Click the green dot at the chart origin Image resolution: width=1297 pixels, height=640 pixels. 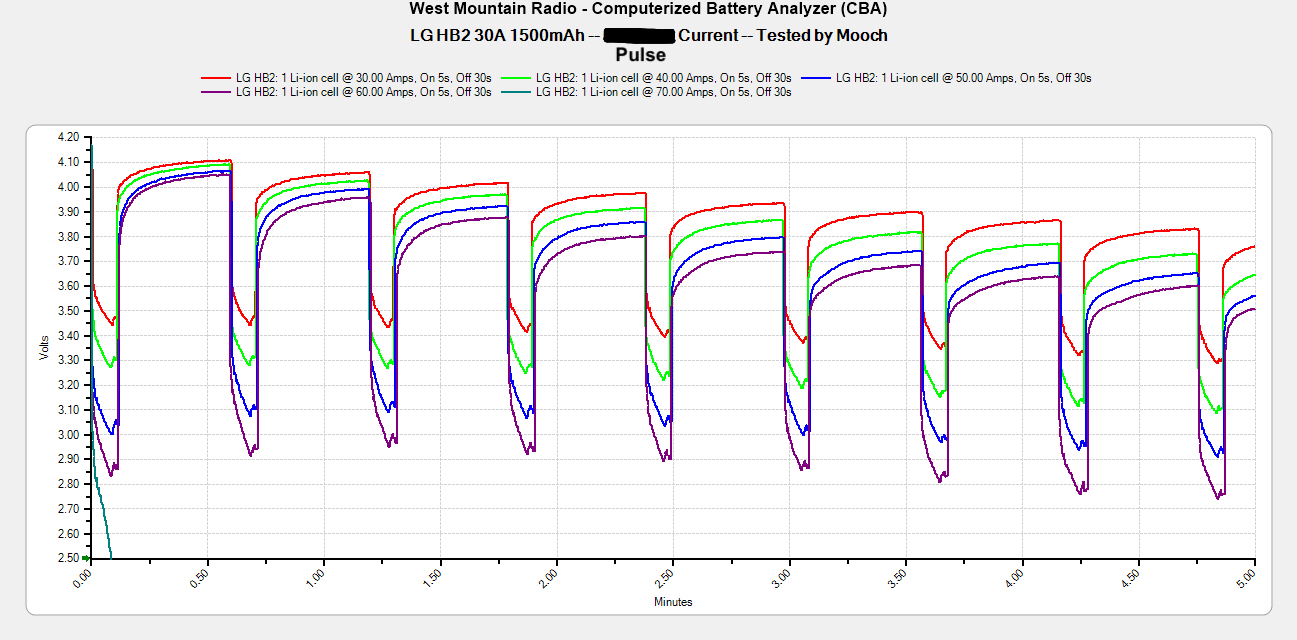point(87,558)
